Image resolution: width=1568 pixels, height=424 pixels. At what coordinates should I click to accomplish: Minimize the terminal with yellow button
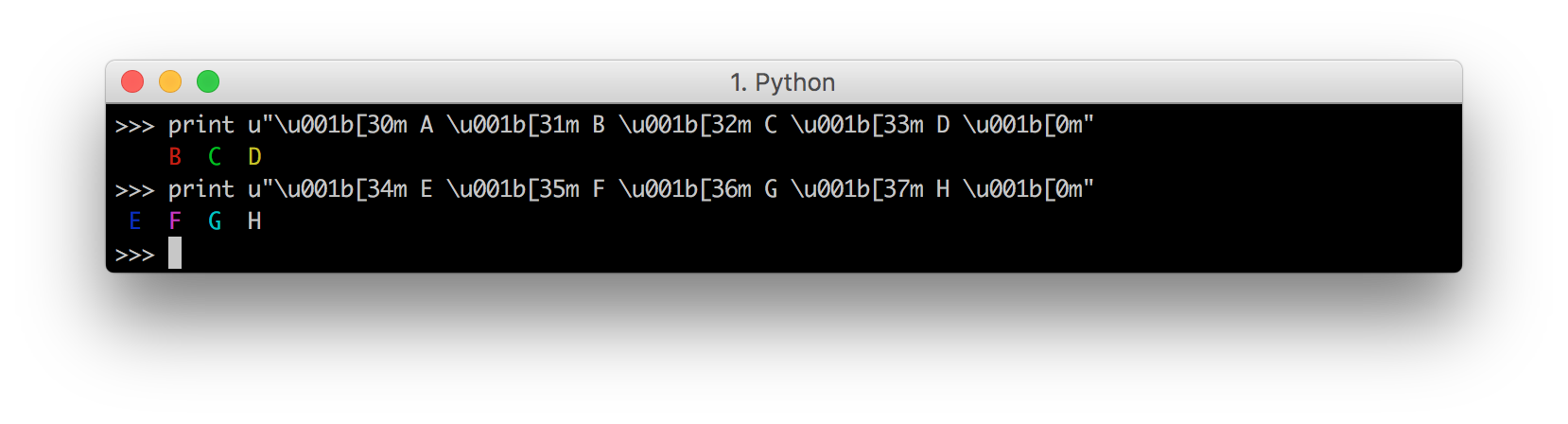(x=170, y=82)
